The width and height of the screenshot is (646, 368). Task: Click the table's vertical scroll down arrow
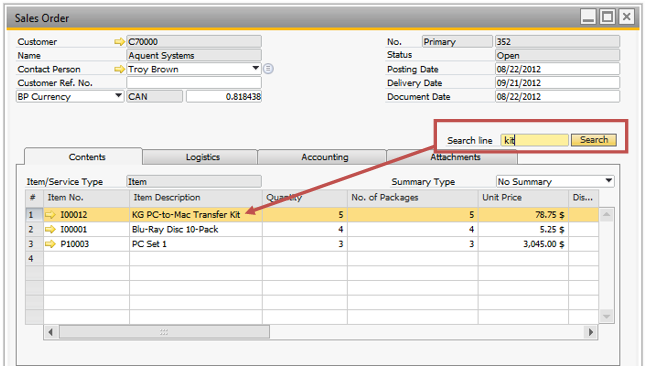[606, 316]
